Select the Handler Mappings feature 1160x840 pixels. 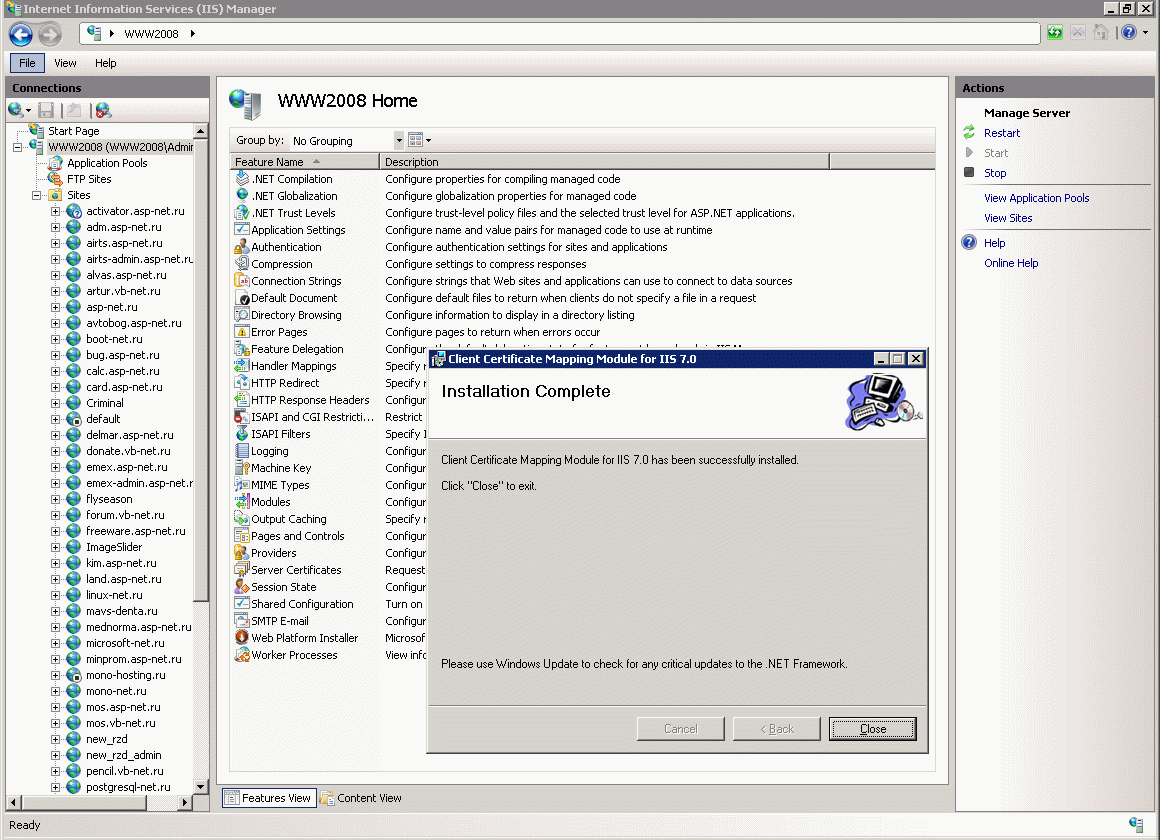coord(293,366)
